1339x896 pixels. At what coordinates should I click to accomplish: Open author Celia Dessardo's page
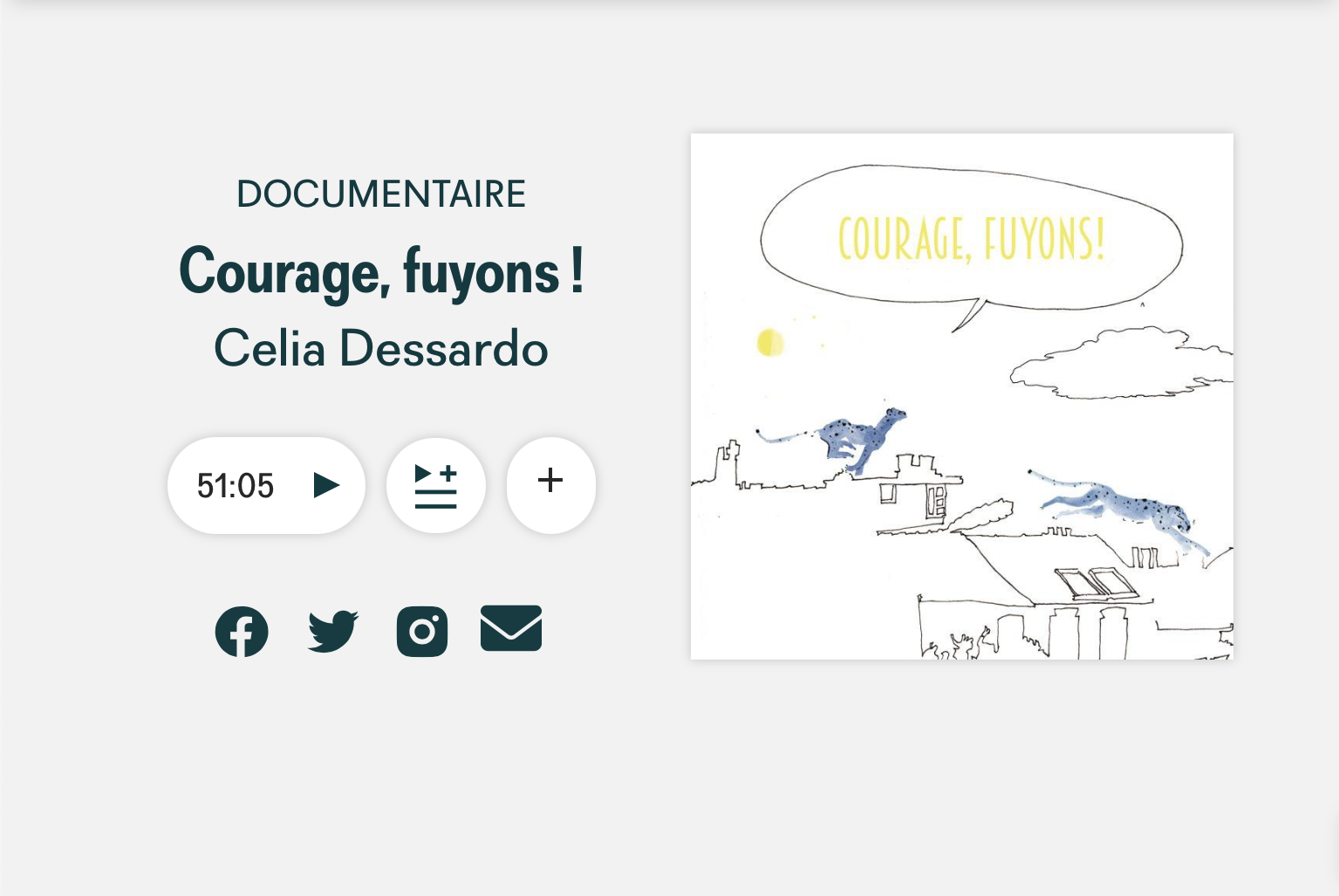[381, 348]
